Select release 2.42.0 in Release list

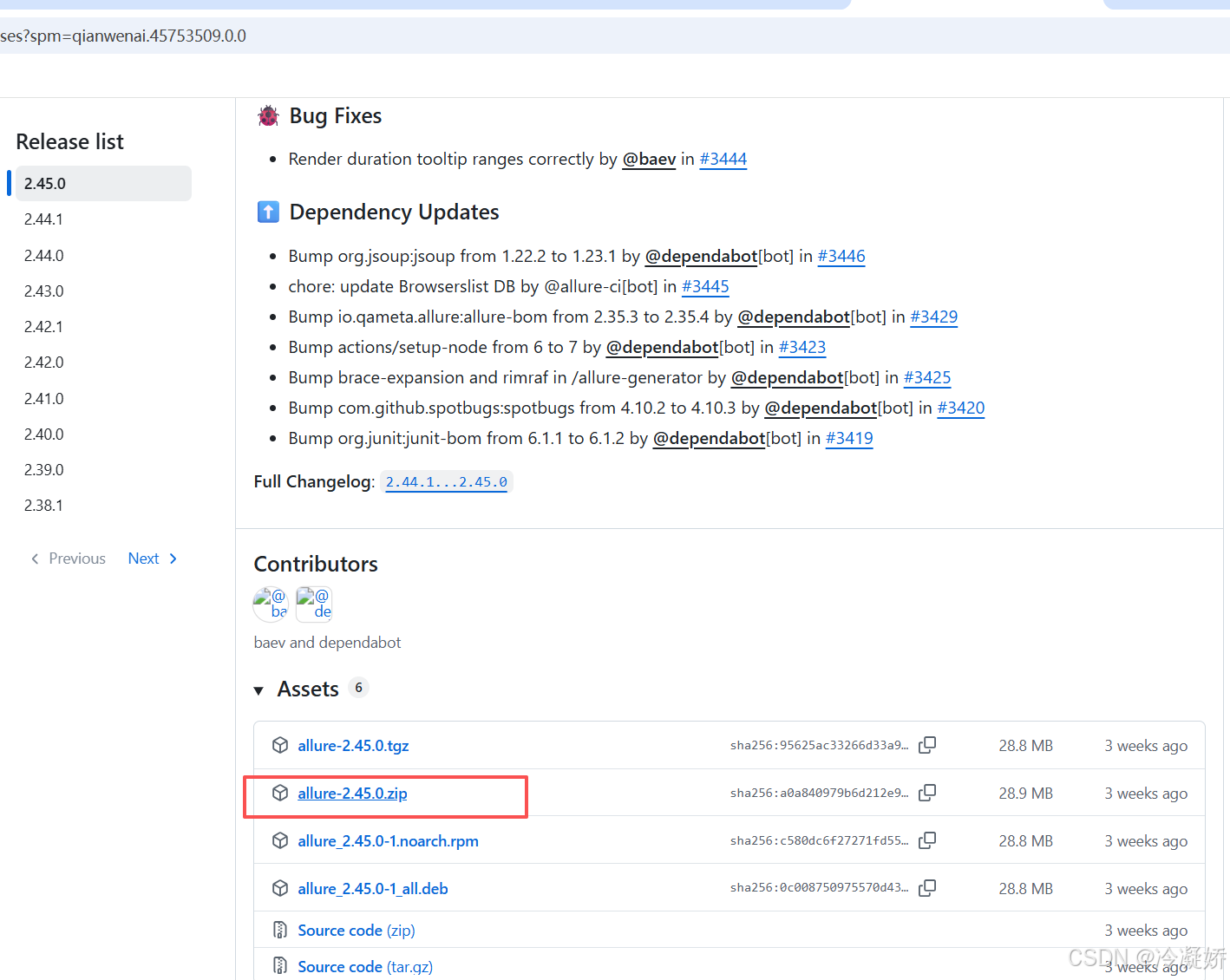point(43,363)
